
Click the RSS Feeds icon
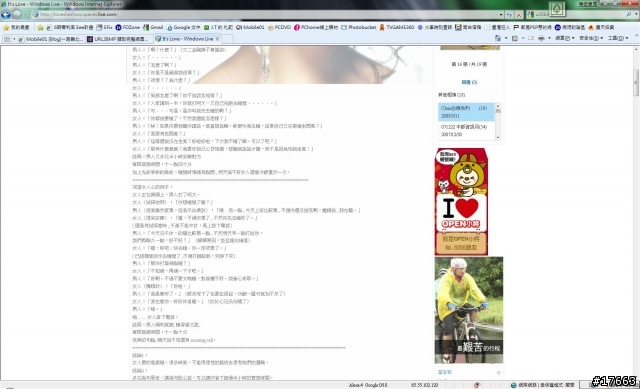coord(515,38)
